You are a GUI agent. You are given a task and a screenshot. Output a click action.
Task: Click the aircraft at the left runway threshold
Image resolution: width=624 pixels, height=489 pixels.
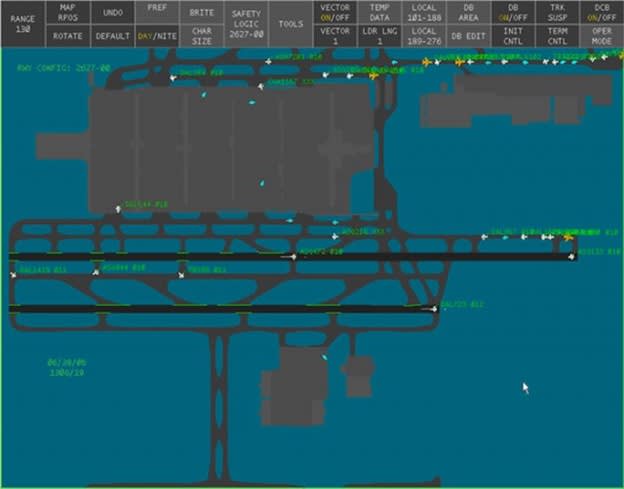pos(14,273)
